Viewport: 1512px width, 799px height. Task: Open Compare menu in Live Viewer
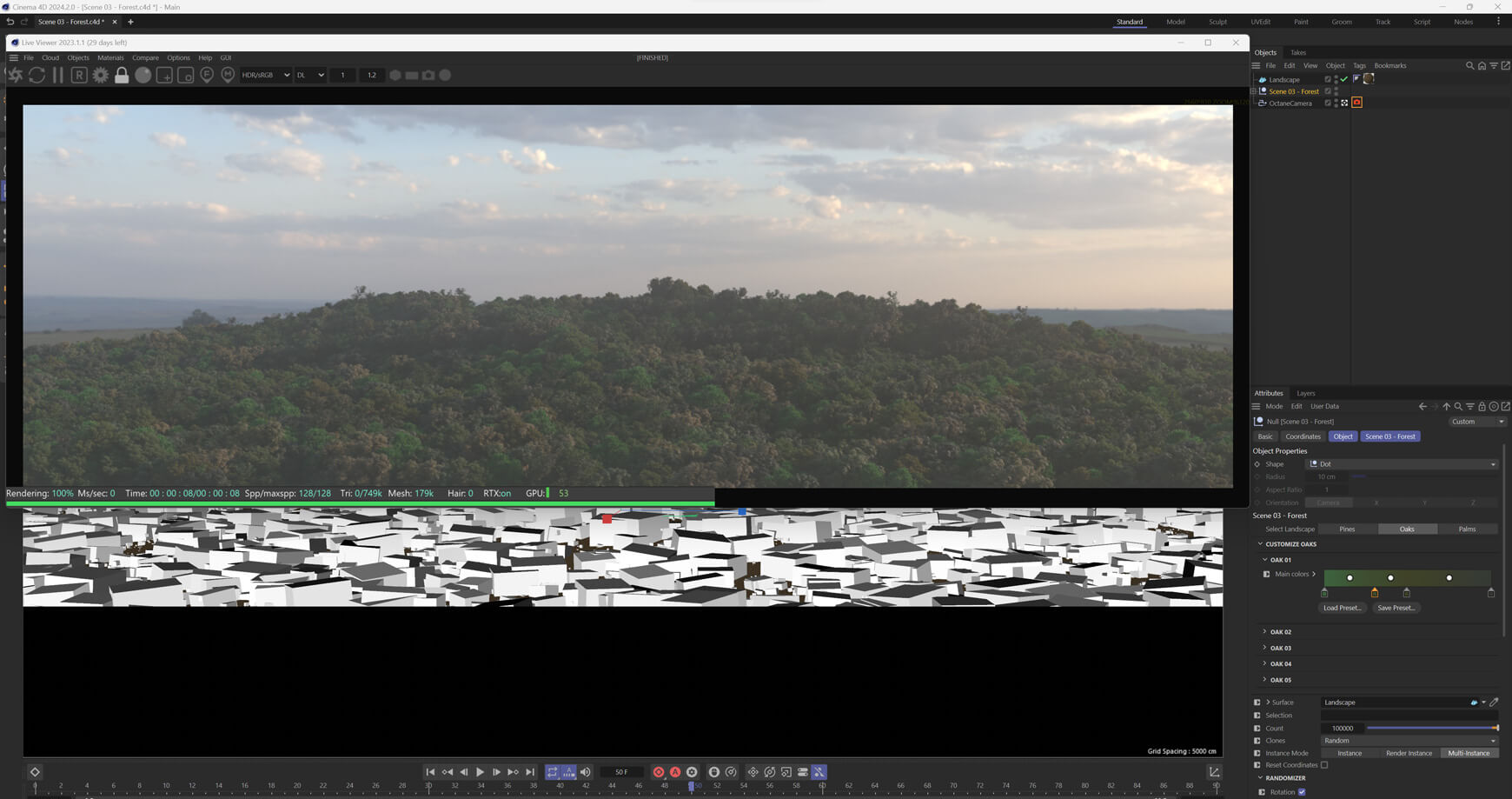pos(145,58)
